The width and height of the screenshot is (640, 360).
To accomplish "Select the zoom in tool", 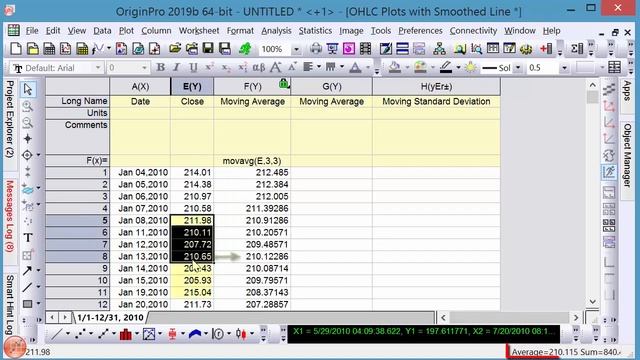I will [x=28, y=106].
